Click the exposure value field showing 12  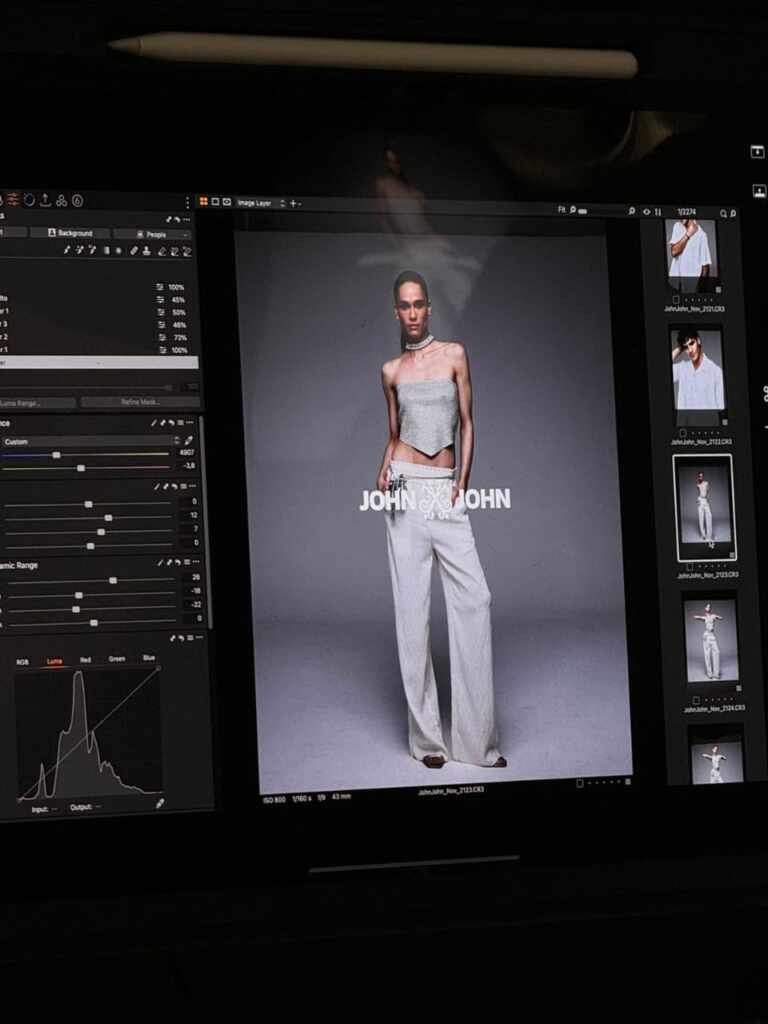click(x=190, y=516)
